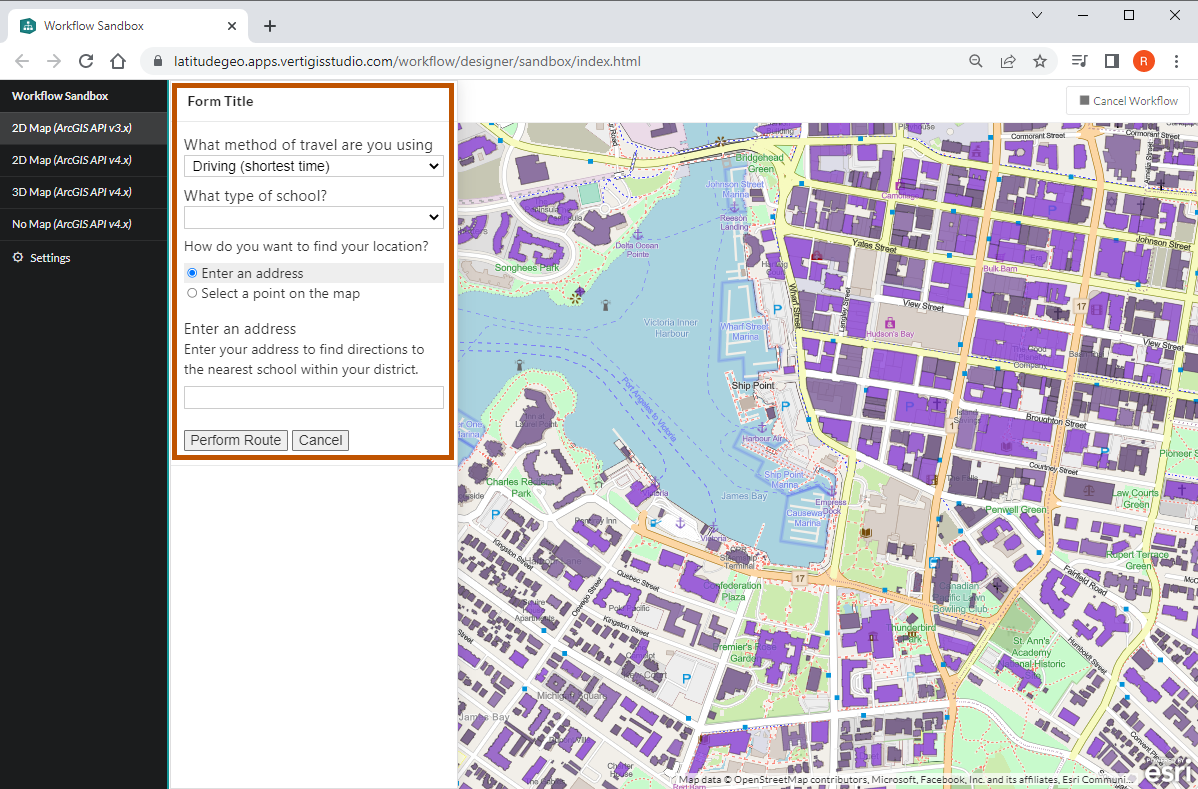The image size is (1198, 789).
Task: Switch to 2D Map ArcGIS API v4.x
Action: [x=71, y=160]
